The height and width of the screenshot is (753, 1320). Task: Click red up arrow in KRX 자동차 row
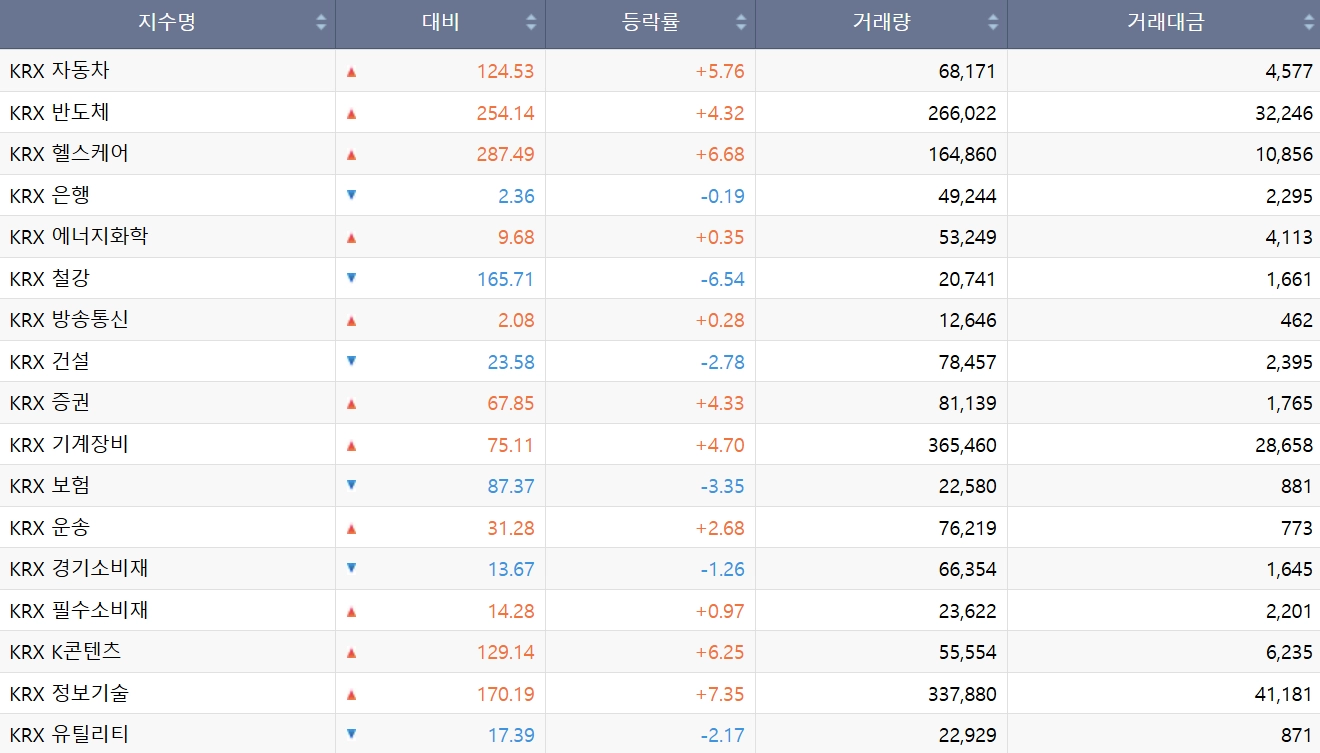pos(351,72)
